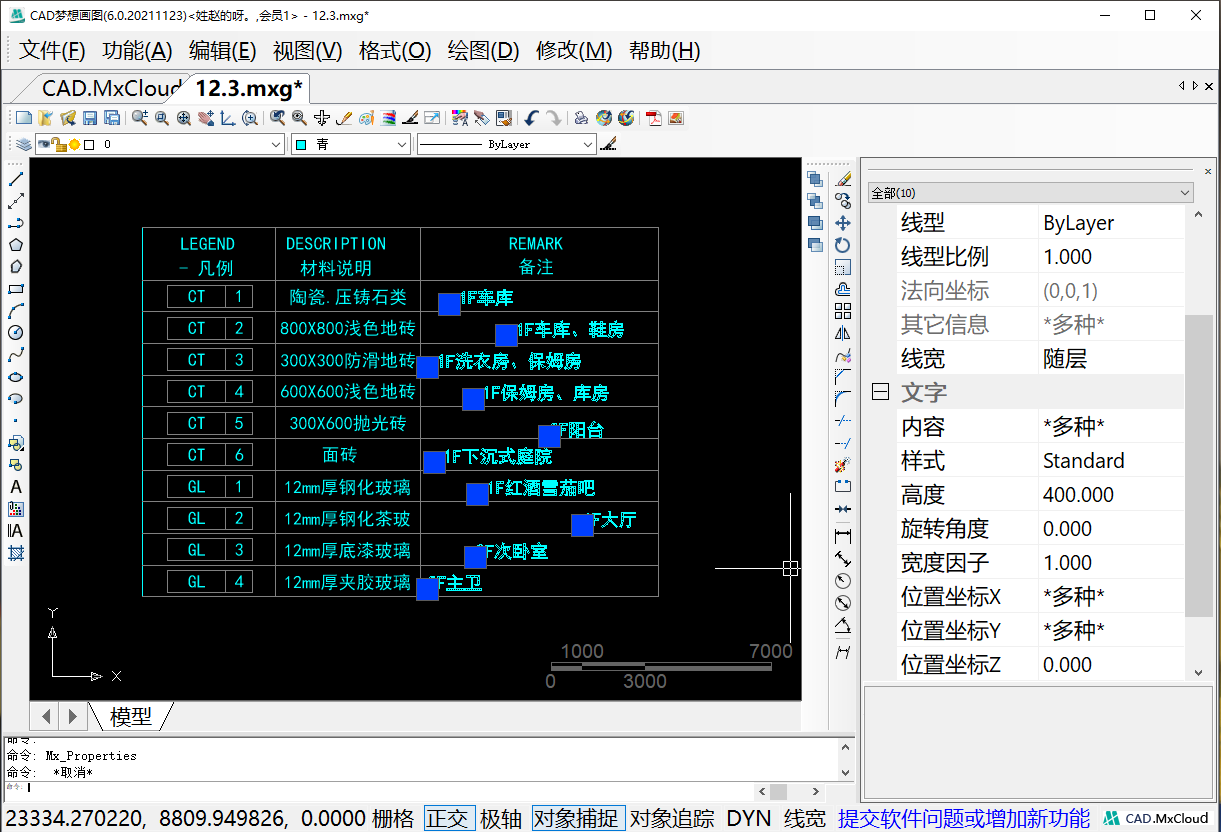This screenshot has height=832, width=1221.
Task: Select the Ellipse drawing tool
Action: (16, 377)
